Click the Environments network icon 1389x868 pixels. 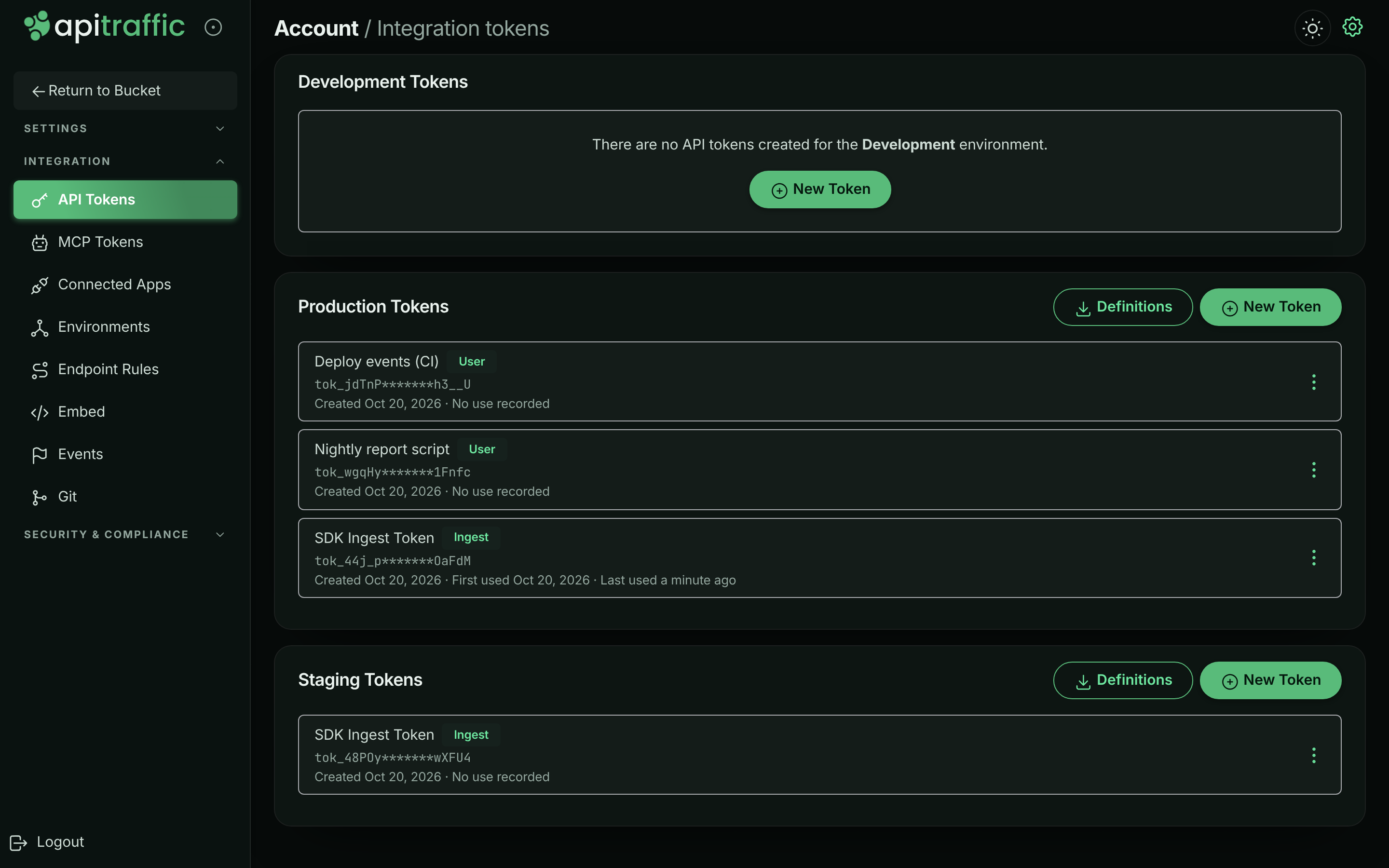40,328
